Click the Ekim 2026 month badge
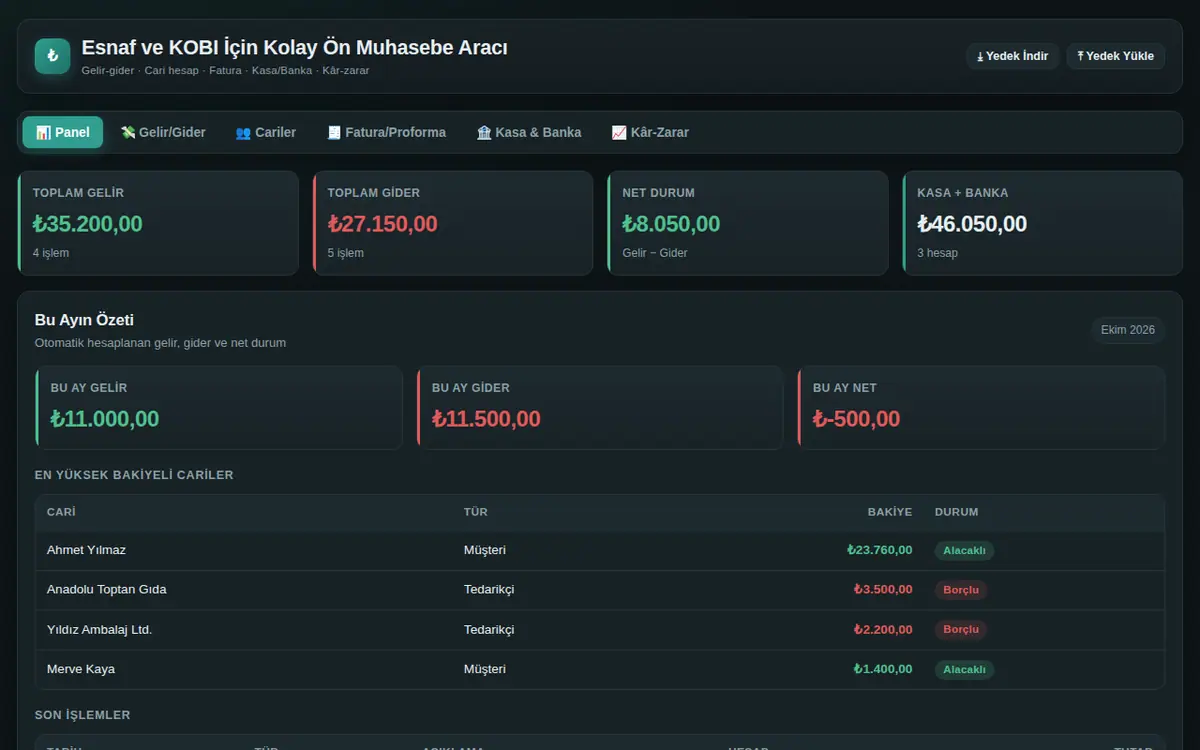 click(x=1128, y=330)
